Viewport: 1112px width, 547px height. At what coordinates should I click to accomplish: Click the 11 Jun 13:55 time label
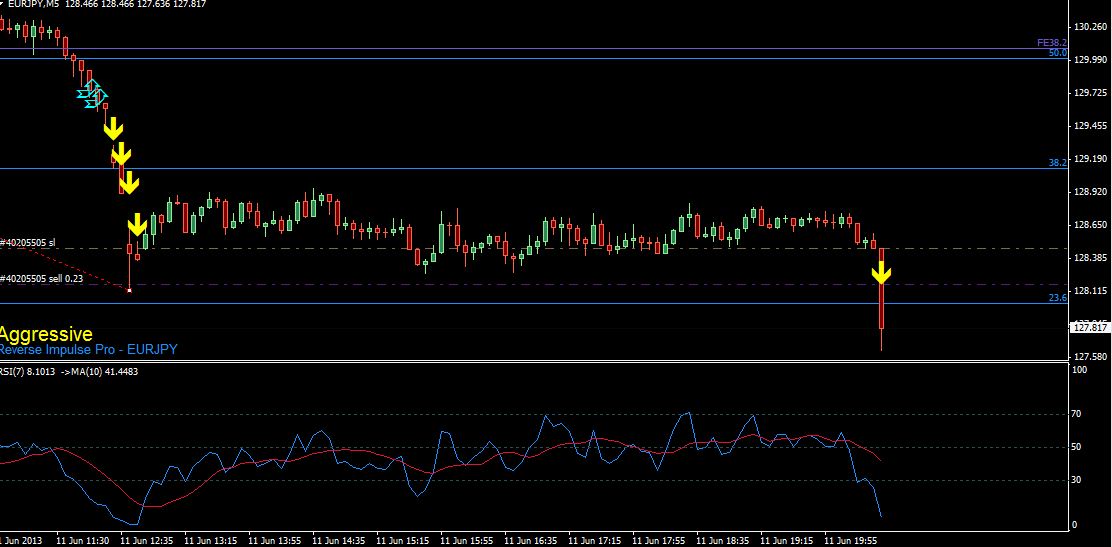click(x=274, y=541)
